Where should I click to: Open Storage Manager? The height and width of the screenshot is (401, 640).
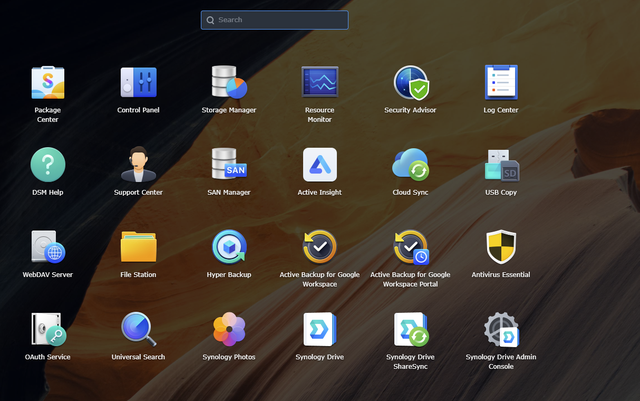click(228, 83)
